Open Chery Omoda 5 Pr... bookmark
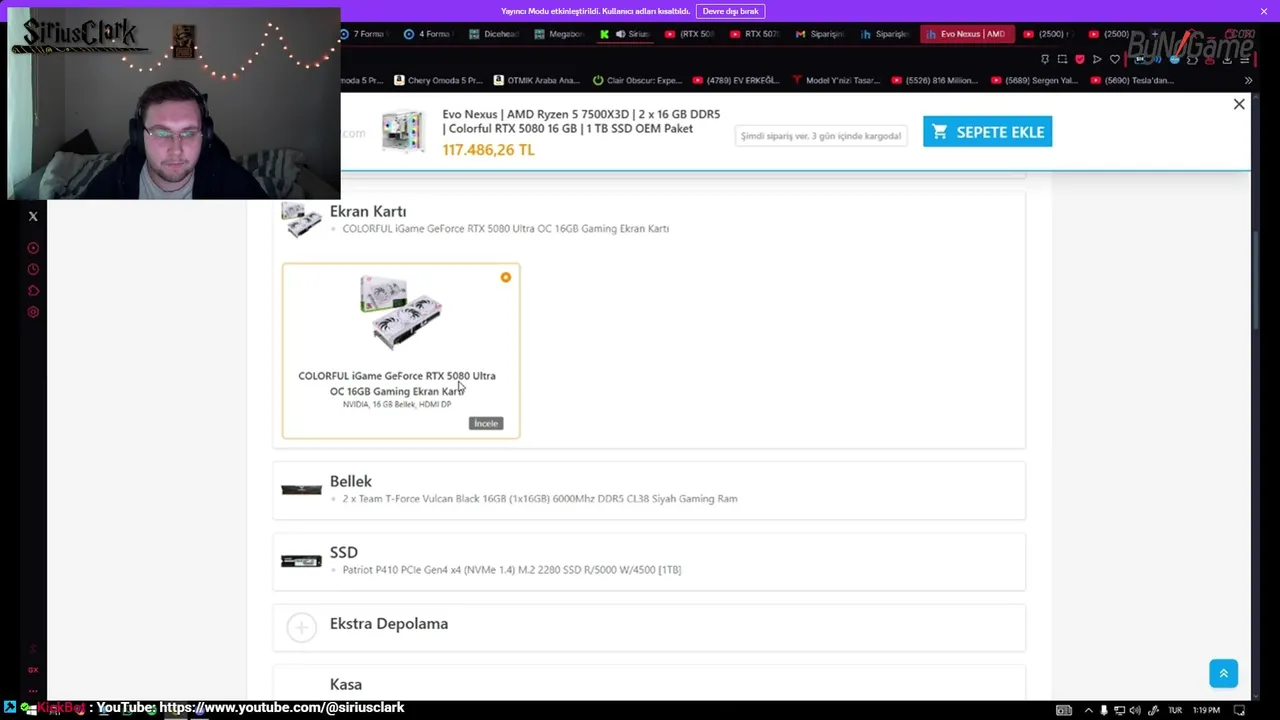Screen dimensions: 1280x720 (438, 80)
